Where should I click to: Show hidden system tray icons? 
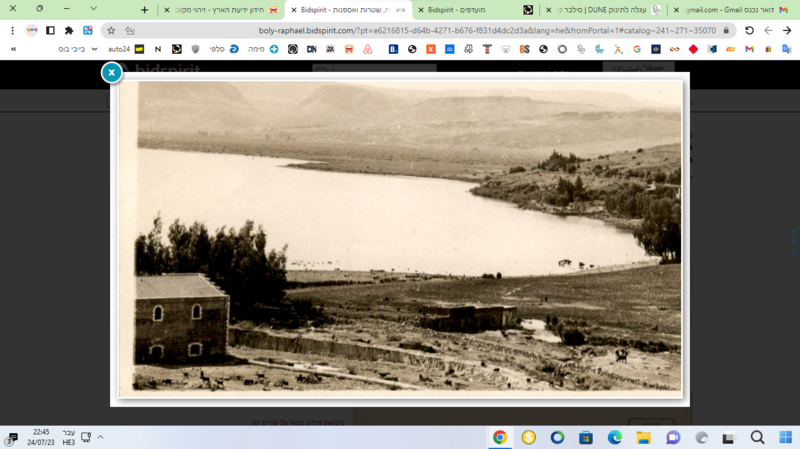pos(101,437)
